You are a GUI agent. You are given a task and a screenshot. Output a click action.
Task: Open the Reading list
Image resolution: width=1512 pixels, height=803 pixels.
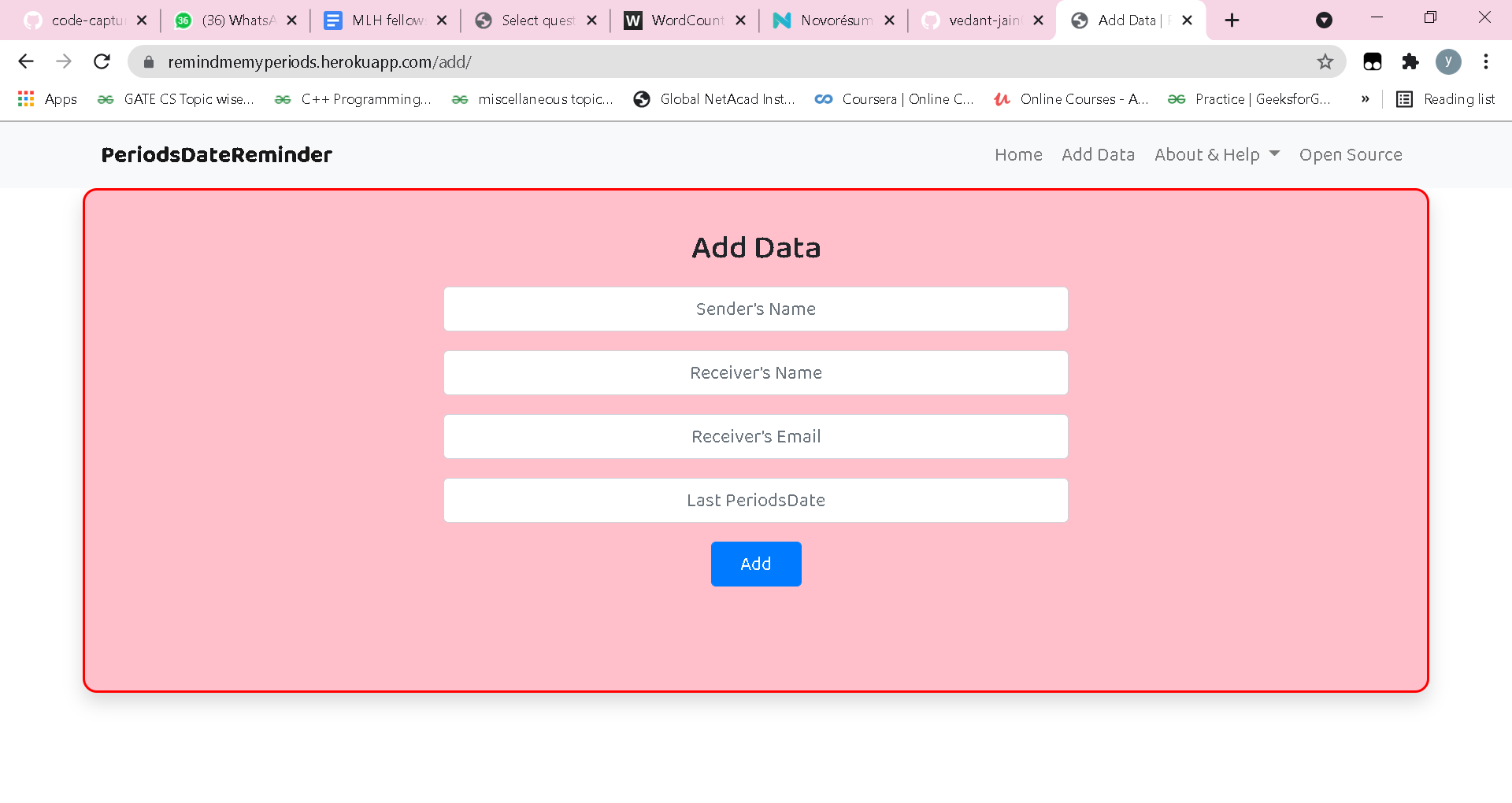(1446, 99)
